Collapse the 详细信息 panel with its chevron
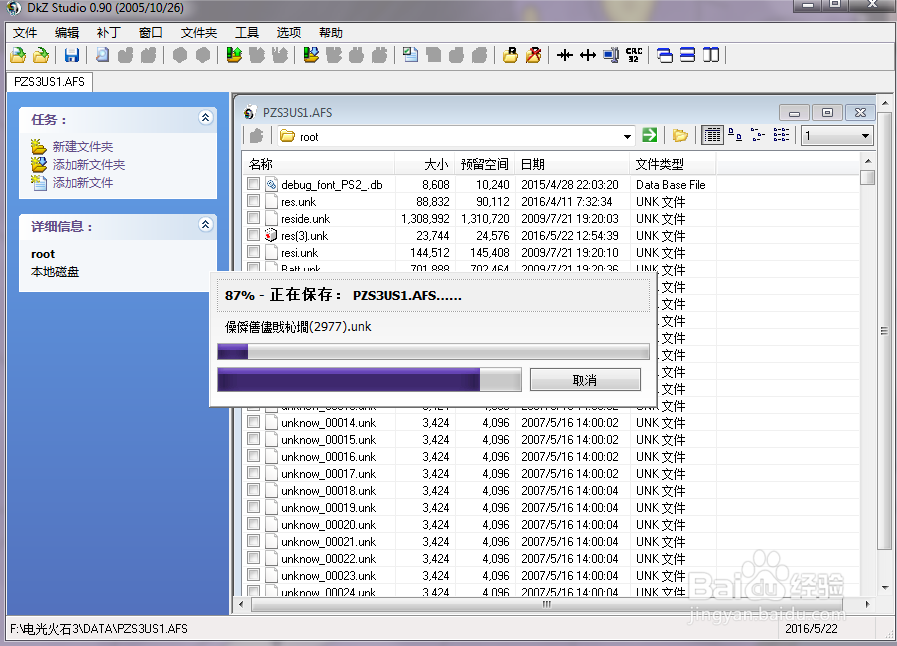897x646 pixels. 206,225
